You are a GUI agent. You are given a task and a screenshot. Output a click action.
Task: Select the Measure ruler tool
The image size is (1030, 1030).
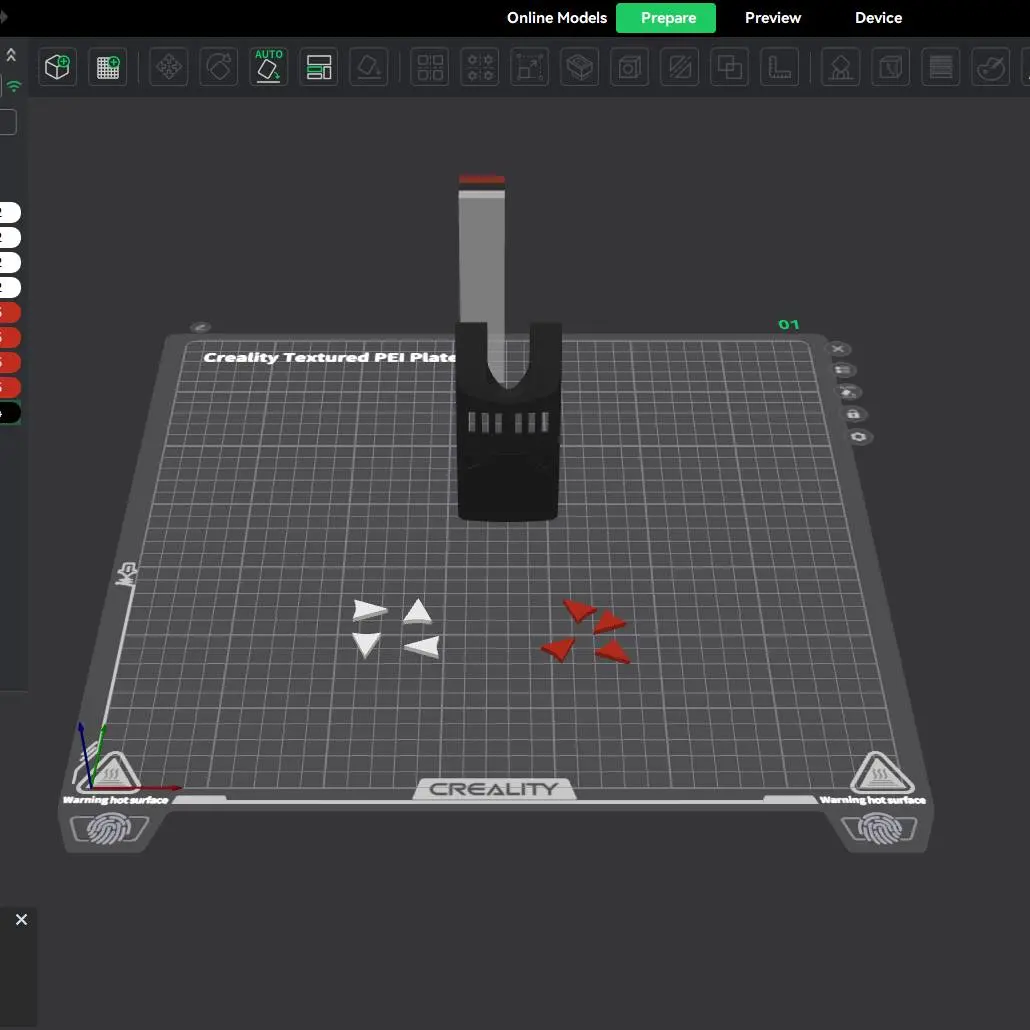coord(780,68)
